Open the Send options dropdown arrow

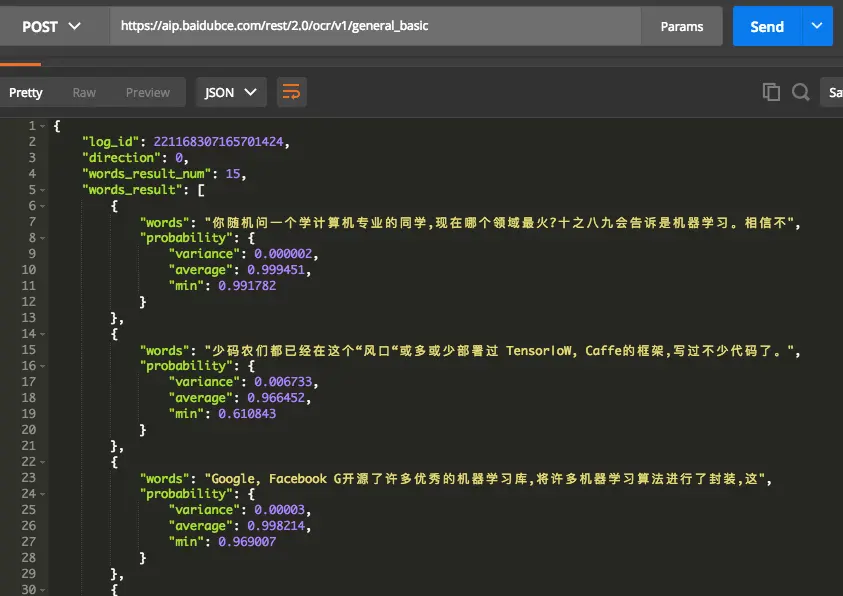817,26
